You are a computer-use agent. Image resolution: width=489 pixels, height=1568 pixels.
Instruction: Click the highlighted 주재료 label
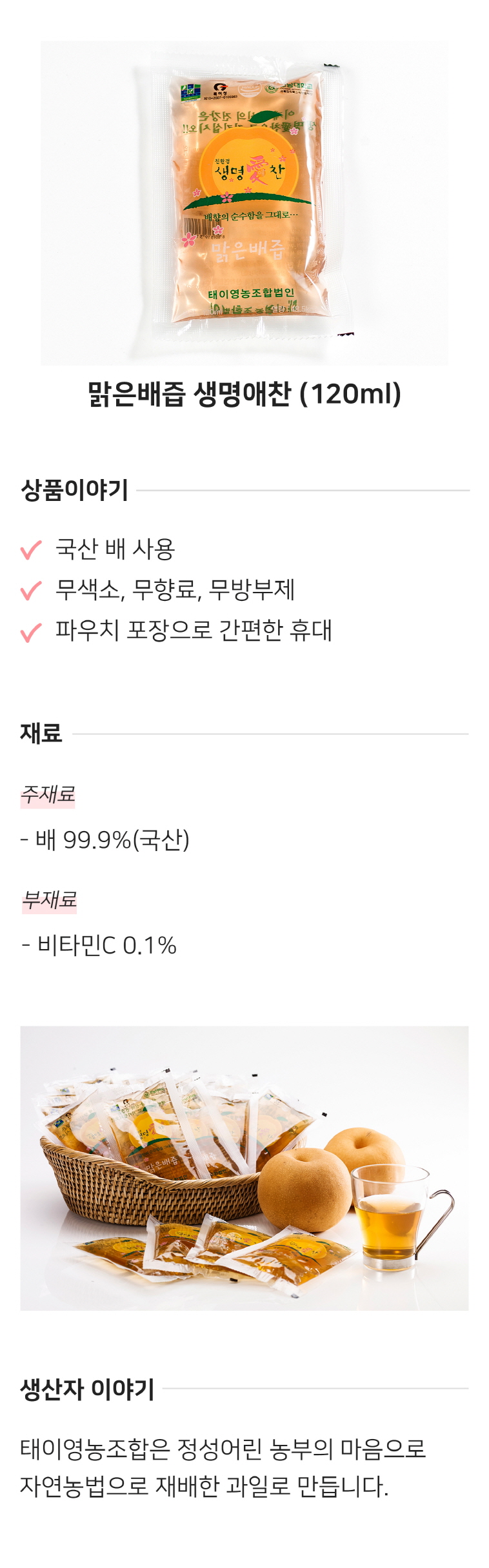coord(48,794)
